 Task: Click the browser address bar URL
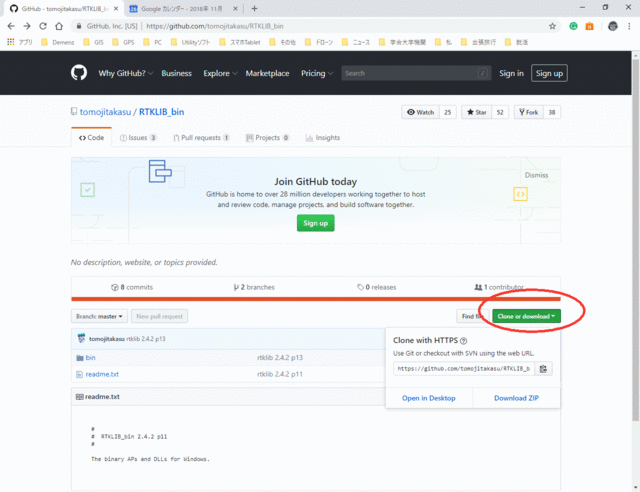[x=215, y=26]
